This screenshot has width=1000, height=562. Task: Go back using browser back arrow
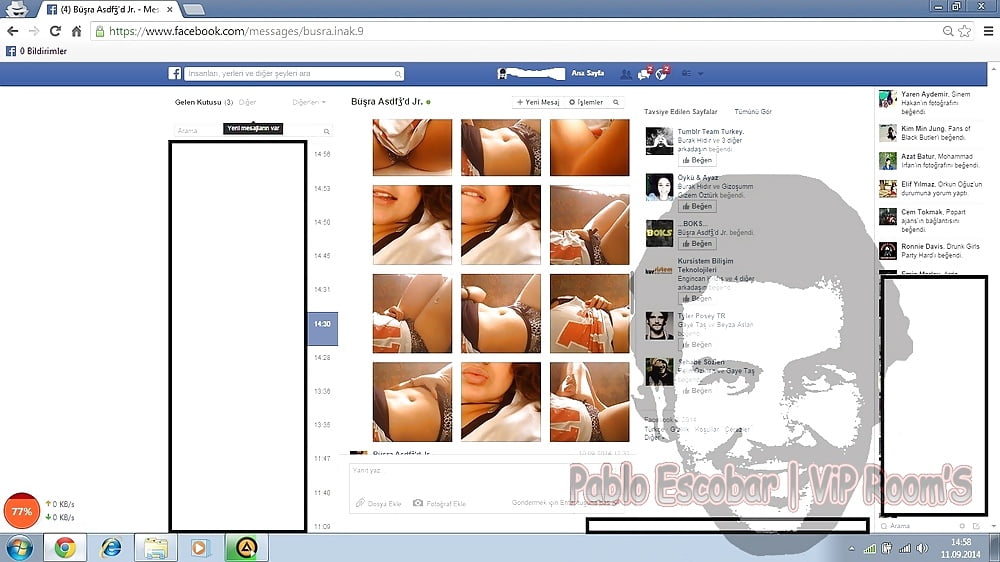pos(12,31)
